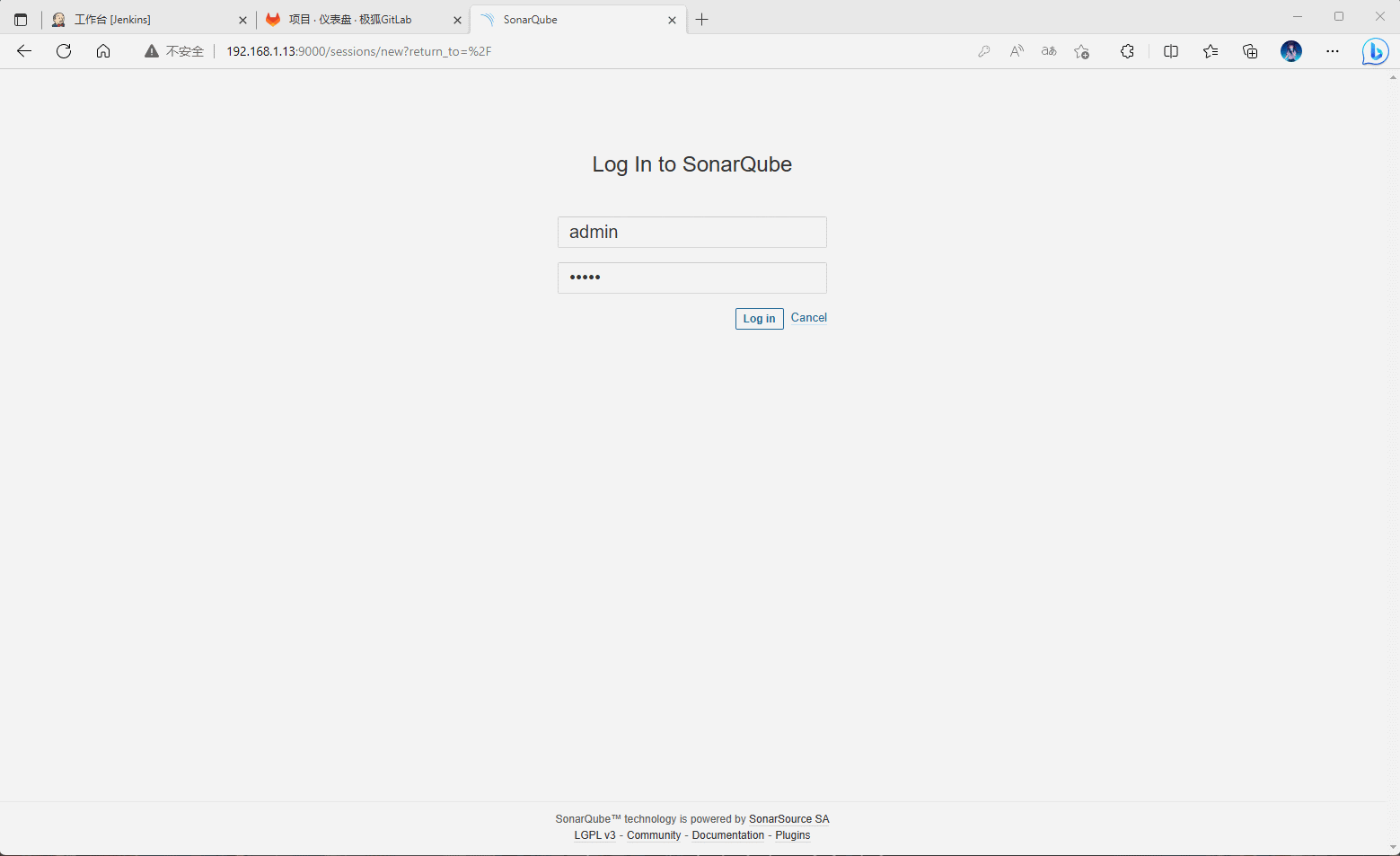Click the Log in button
The height and width of the screenshot is (856, 1400).
(x=759, y=319)
